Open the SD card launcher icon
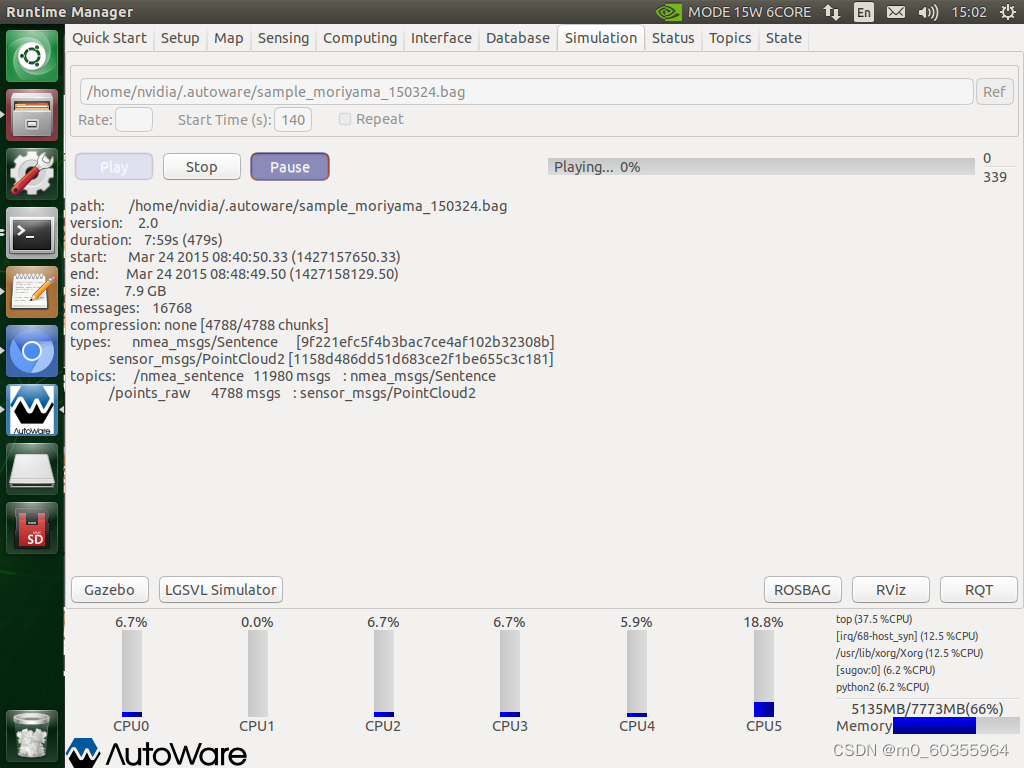The image size is (1024, 768). [x=32, y=528]
